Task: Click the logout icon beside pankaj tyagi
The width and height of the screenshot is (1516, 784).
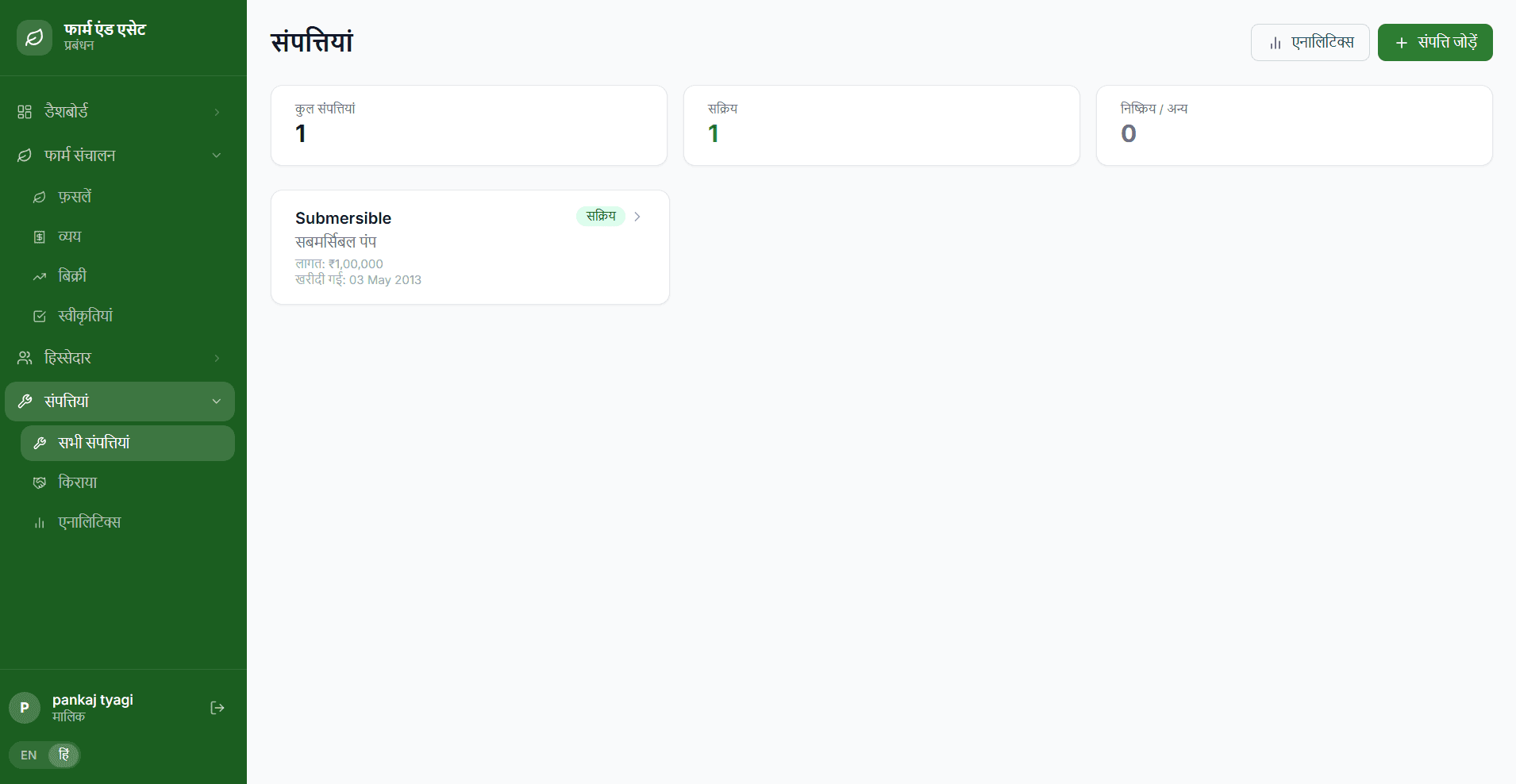Action: click(x=217, y=708)
